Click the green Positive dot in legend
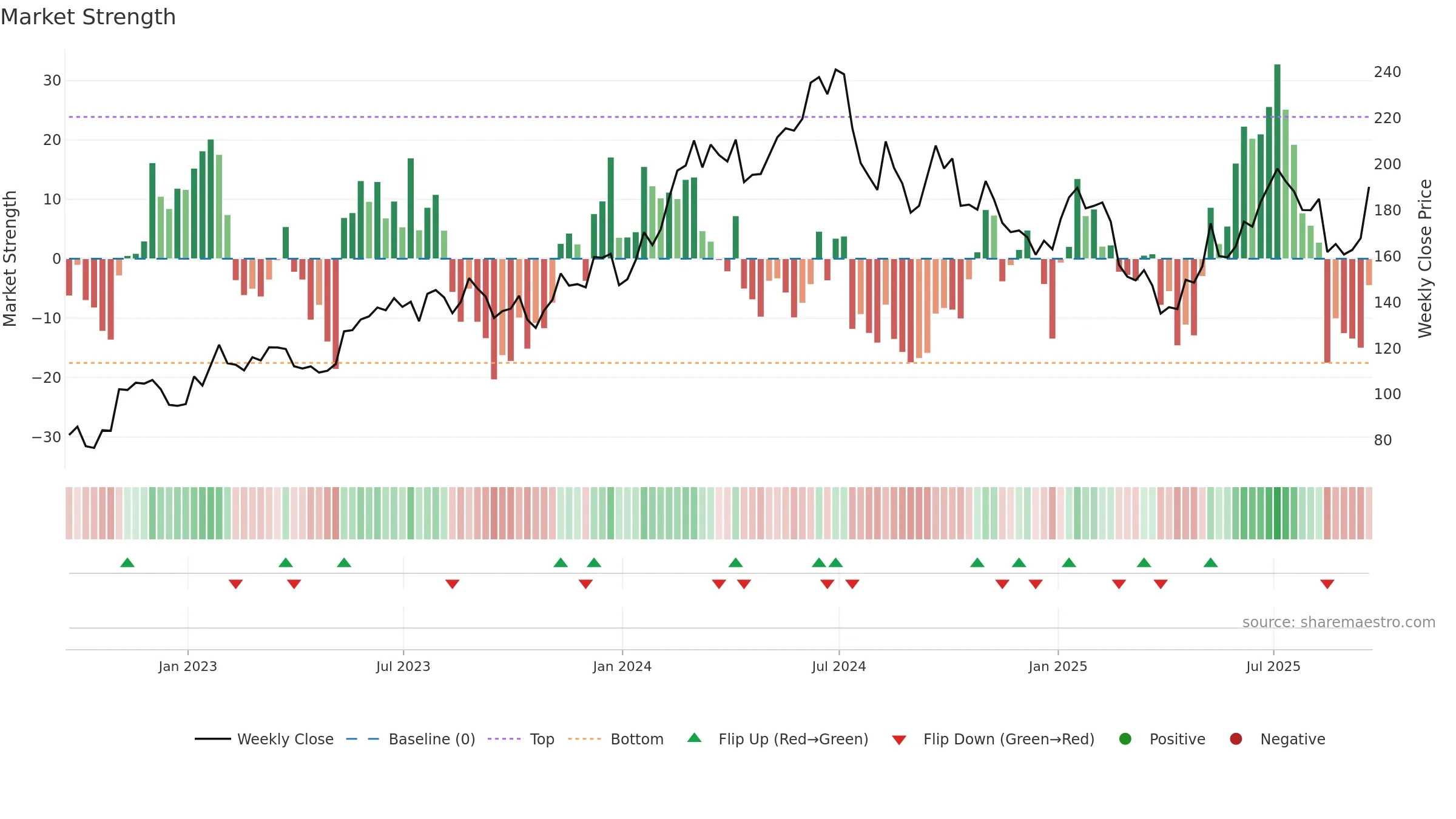 1125,739
